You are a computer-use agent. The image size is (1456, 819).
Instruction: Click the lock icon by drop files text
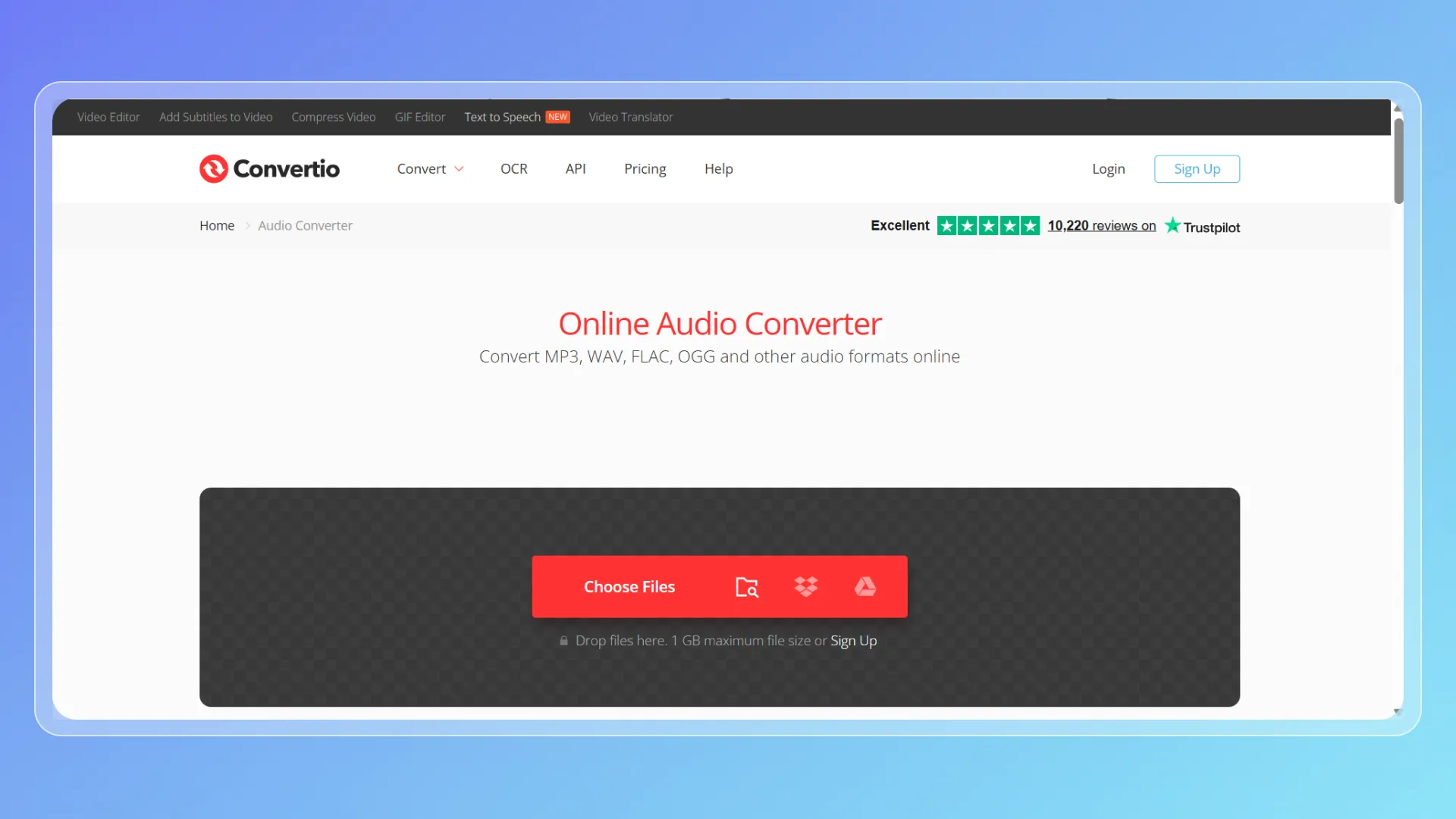click(x=563, y=641)
